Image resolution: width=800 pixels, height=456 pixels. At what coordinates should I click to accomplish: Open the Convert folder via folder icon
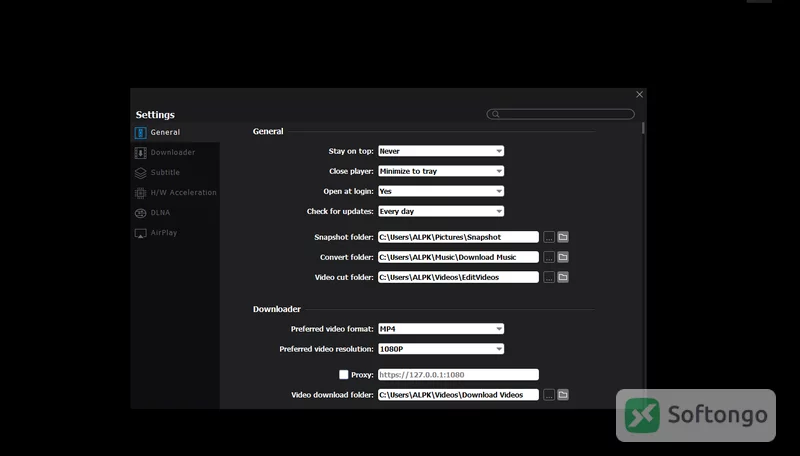click(x=563, y=257)
